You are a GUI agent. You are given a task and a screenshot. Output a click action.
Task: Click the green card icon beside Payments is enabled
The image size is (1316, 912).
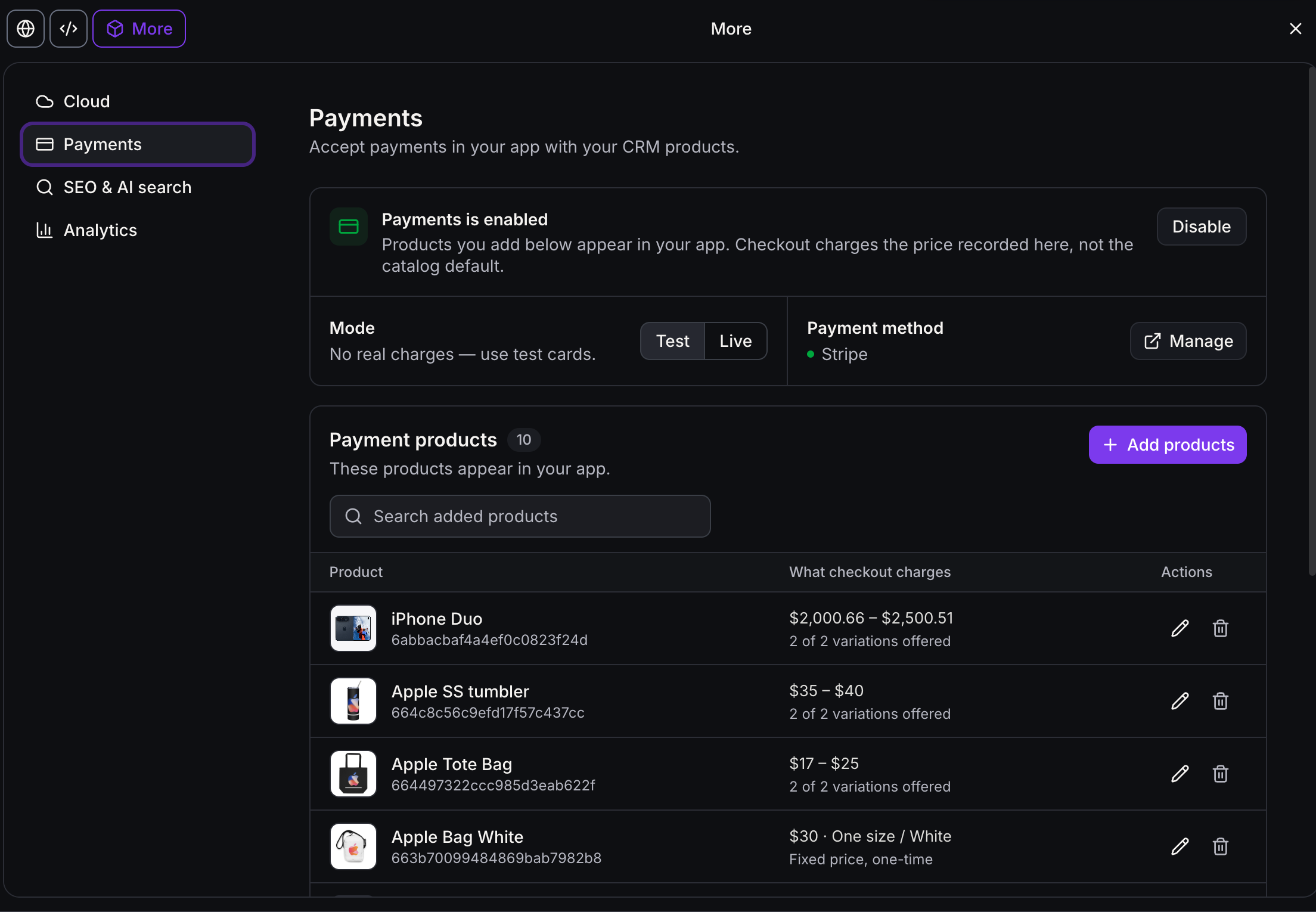click(349, 227)
